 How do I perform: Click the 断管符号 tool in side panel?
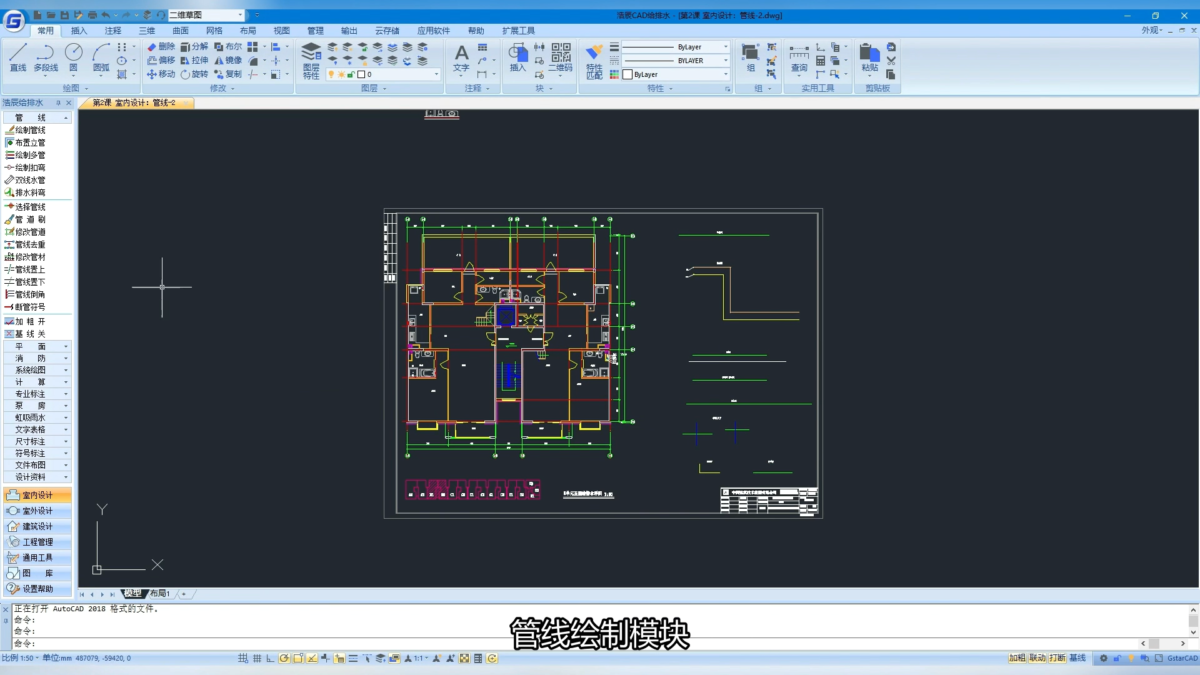pos(25,307)
